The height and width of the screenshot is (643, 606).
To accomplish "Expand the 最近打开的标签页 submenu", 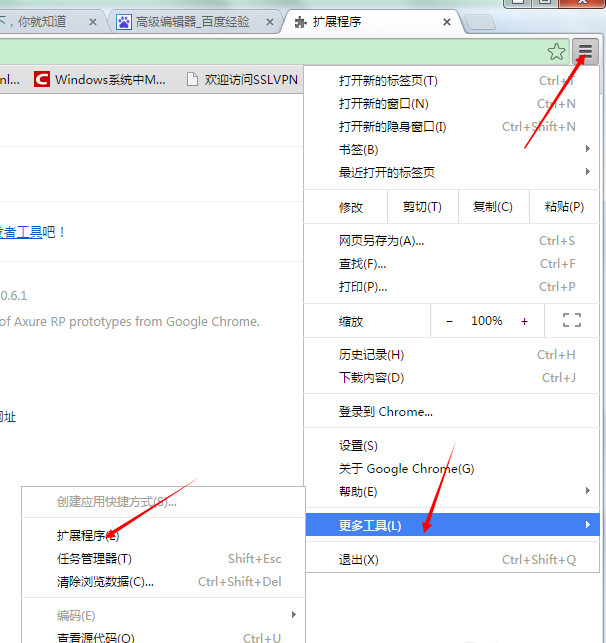I will (x=451, y=173).
